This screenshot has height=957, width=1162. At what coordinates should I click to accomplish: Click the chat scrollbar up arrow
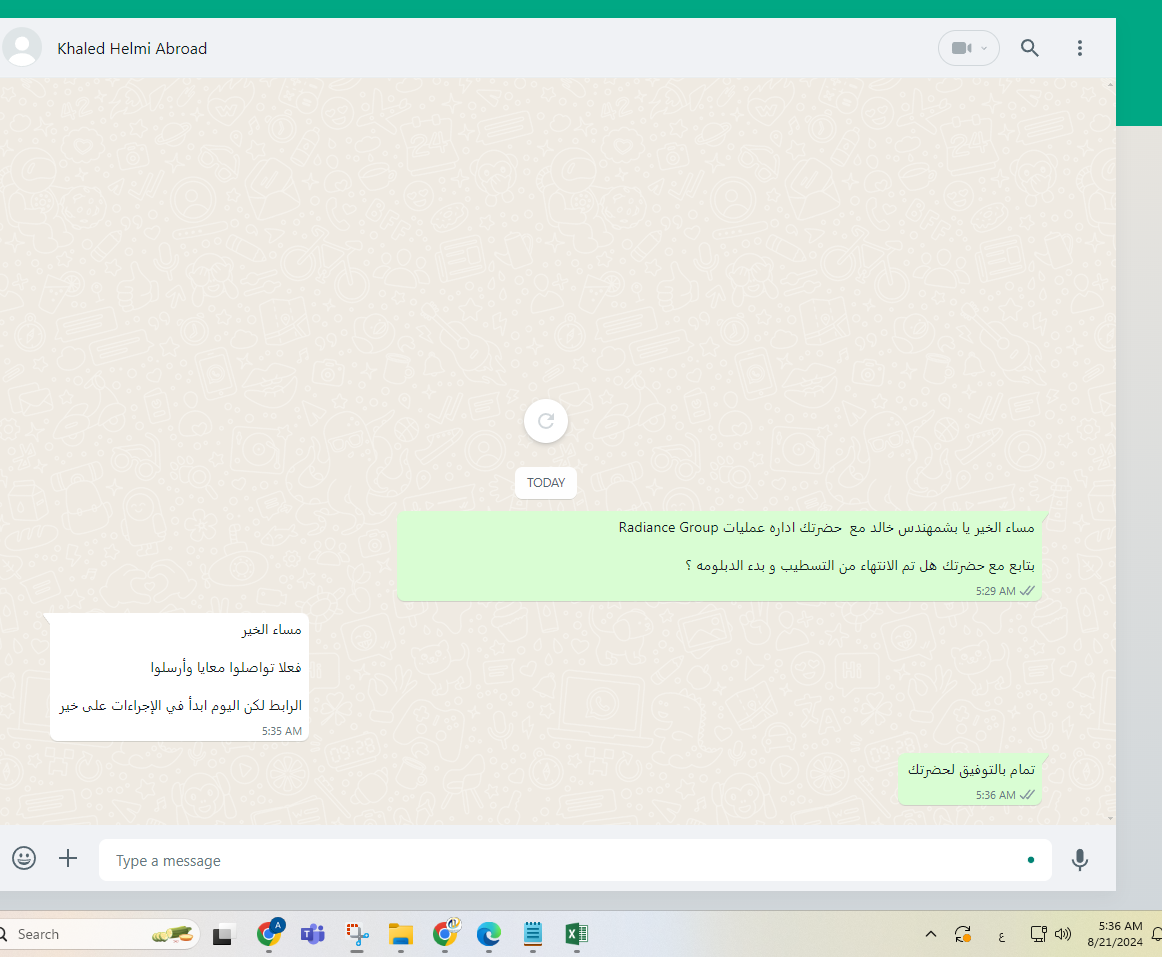[x=1110, y=85]
